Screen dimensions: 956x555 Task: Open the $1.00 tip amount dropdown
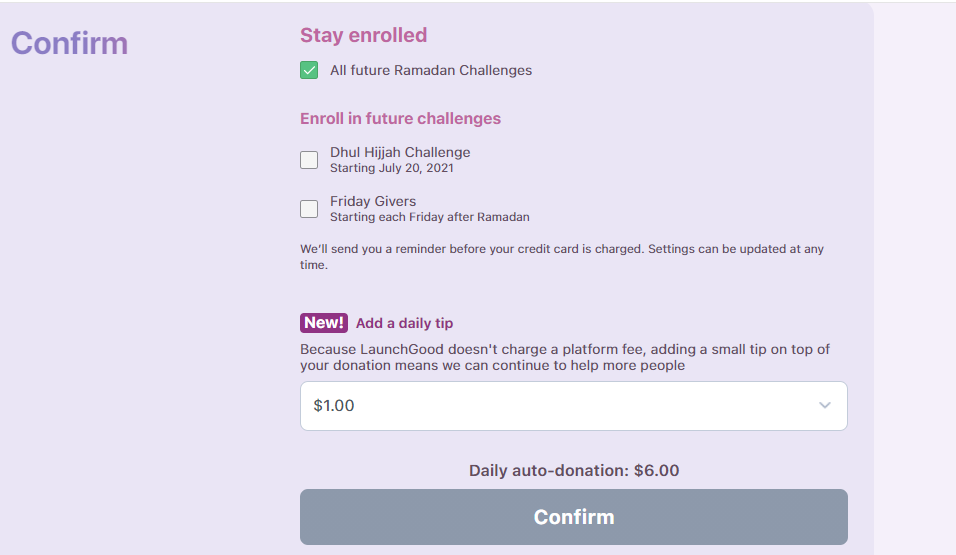(x=573, y=406)
